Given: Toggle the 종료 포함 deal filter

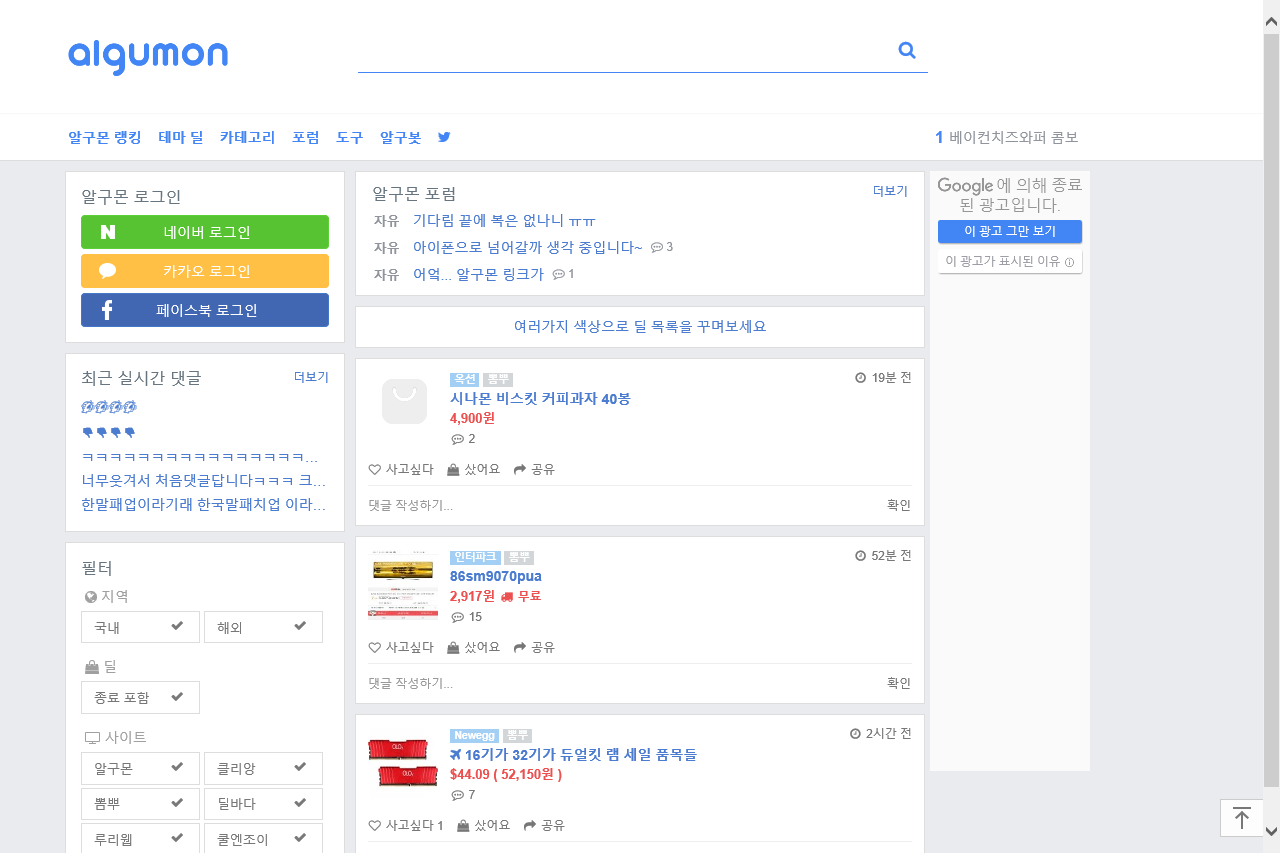Looking at the screenshot, I should [140, 697].
